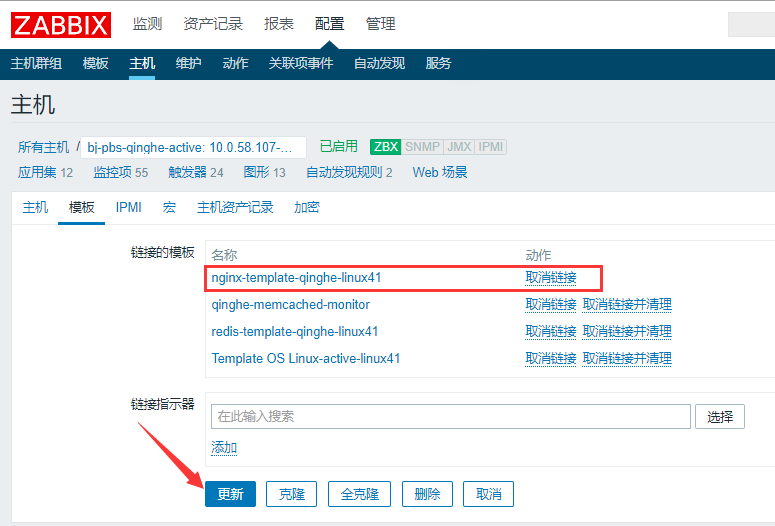Click 取消链接并清理 for qinghe-memcached-monitor
Viewport: 775px width, 526px height.
click(x=627, y=305)
